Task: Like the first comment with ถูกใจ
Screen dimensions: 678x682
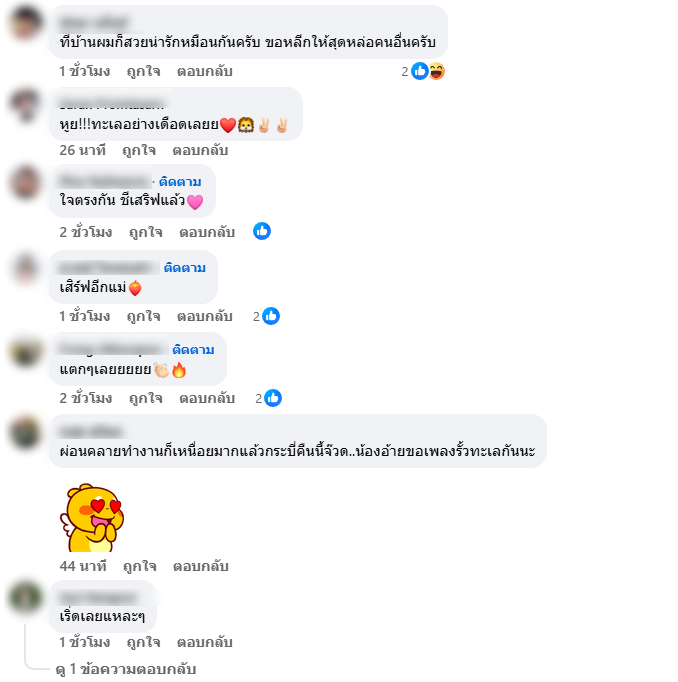Action: coord(143,71)
